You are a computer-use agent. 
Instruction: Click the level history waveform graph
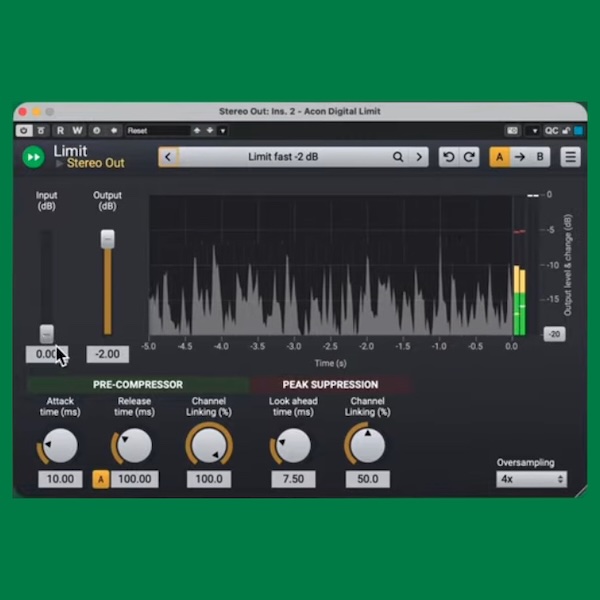coord(331,265)
